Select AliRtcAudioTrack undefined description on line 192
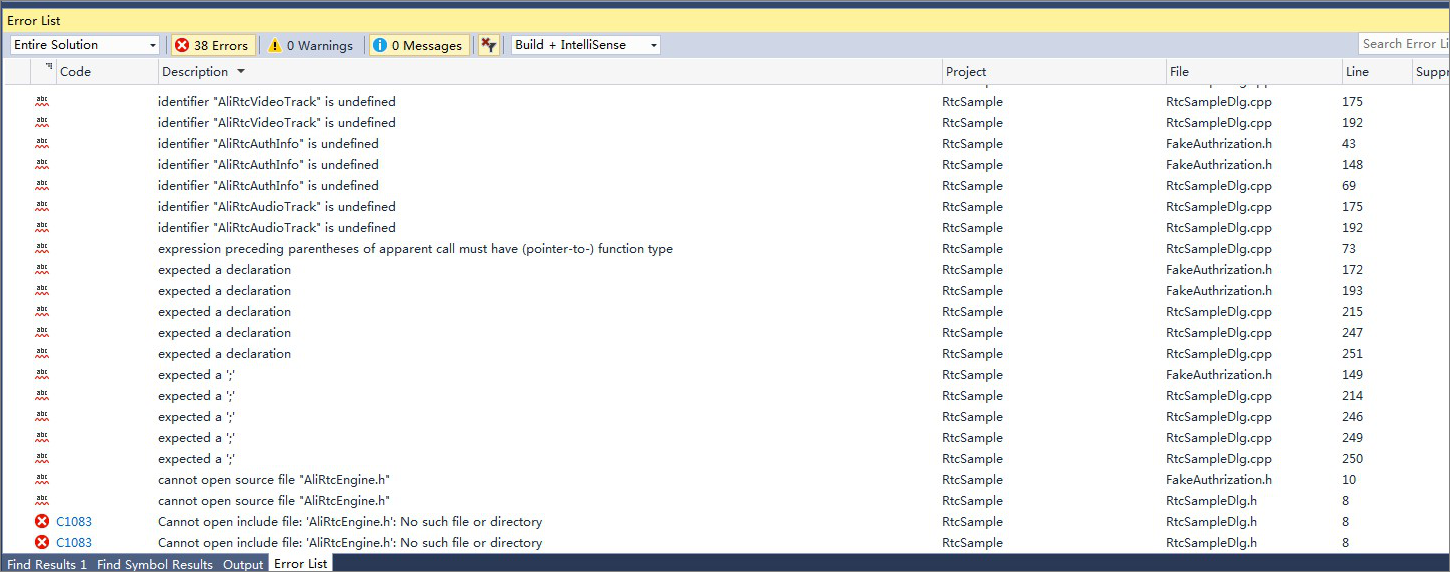Screen dimensions: 1450x572 [277, 228]
